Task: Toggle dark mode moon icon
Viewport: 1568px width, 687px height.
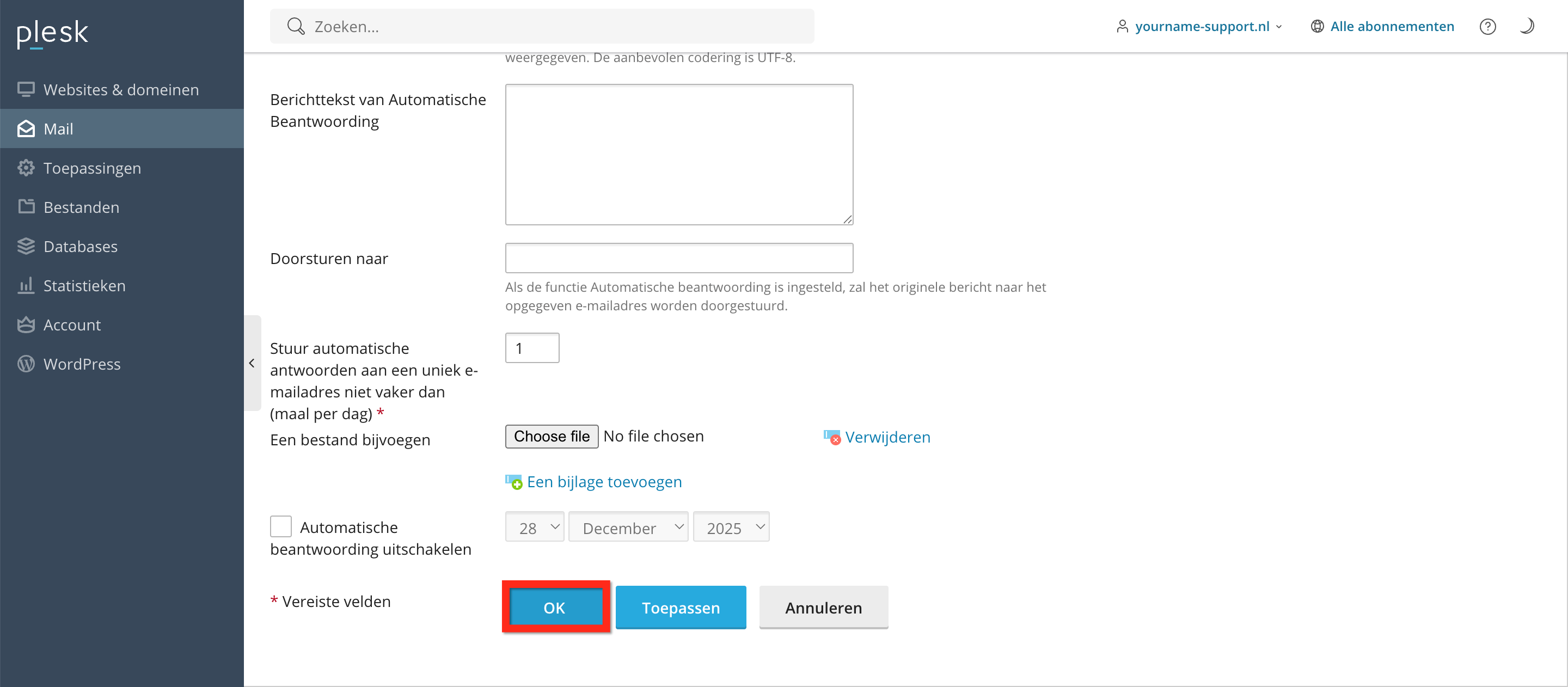Action: [x=1527, y=26]
